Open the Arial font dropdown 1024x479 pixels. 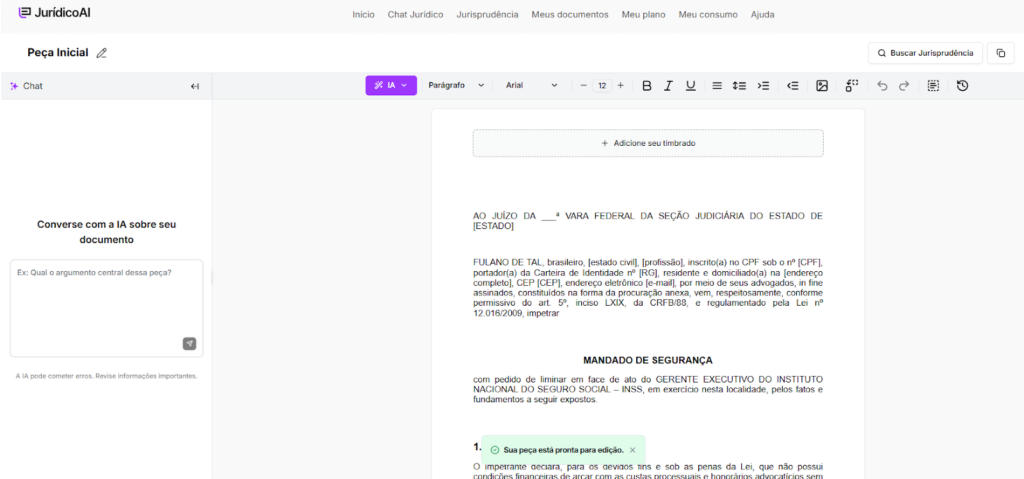pyautogui.click(x=532, y=85)
